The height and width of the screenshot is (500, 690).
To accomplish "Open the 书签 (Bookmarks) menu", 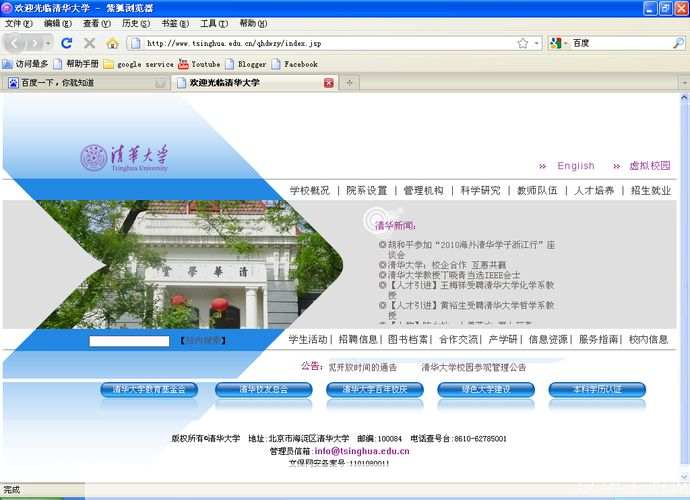I will [172, 23].
